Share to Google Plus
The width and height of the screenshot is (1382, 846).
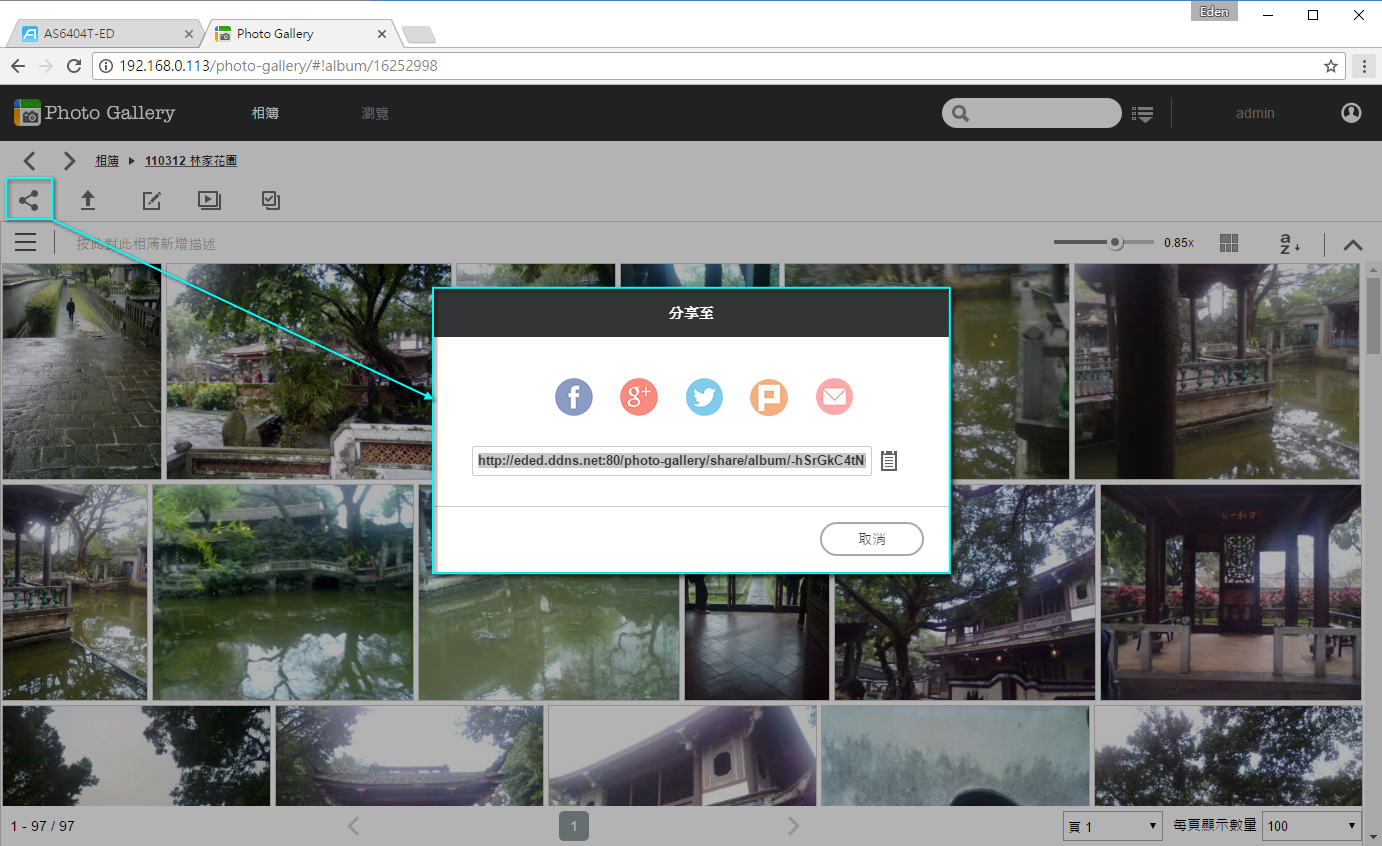639,397
